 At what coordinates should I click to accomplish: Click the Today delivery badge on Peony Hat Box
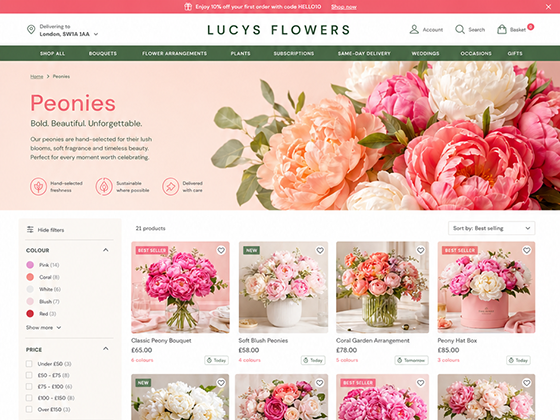click(518, 360)
